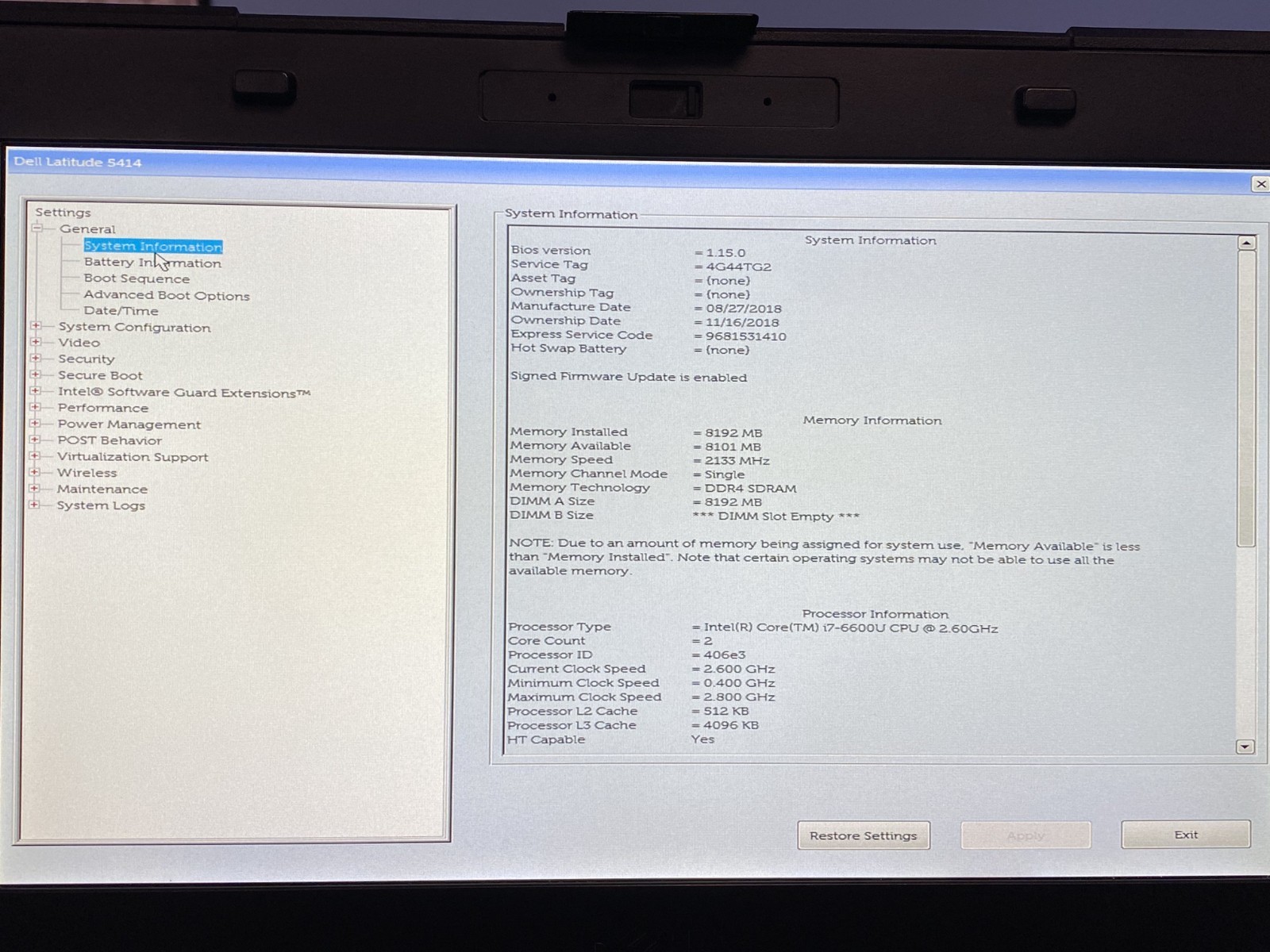Click the HT Capable Yes value
Viewport: 1270px width, 952px height.
point(702,739)
